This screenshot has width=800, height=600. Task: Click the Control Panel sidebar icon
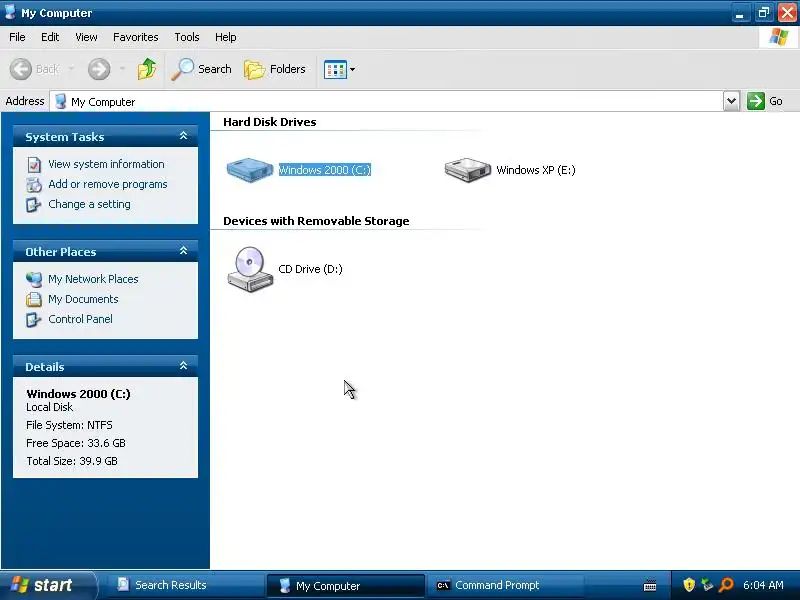[34, 319]
